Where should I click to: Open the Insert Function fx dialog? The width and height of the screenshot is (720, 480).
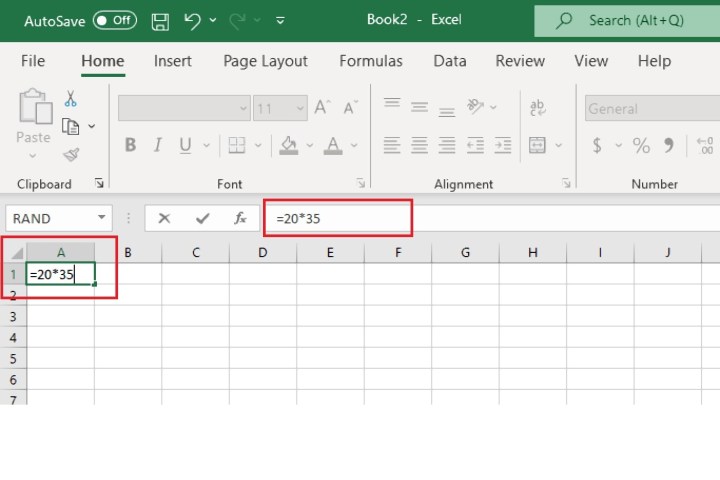(240, 218)
